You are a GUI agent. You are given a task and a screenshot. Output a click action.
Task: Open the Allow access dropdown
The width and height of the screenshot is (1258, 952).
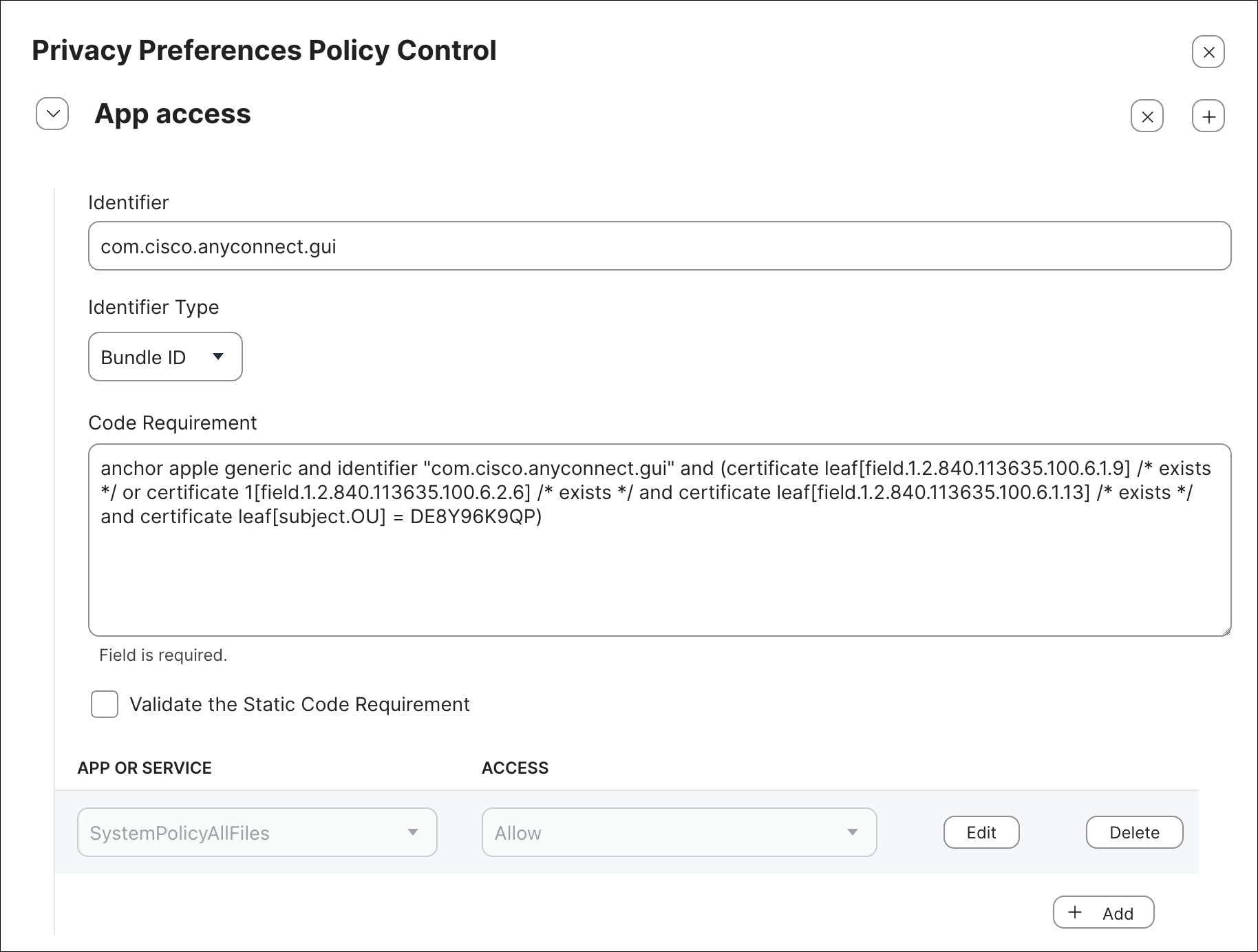pyautogui.click(x=679, y=832)
